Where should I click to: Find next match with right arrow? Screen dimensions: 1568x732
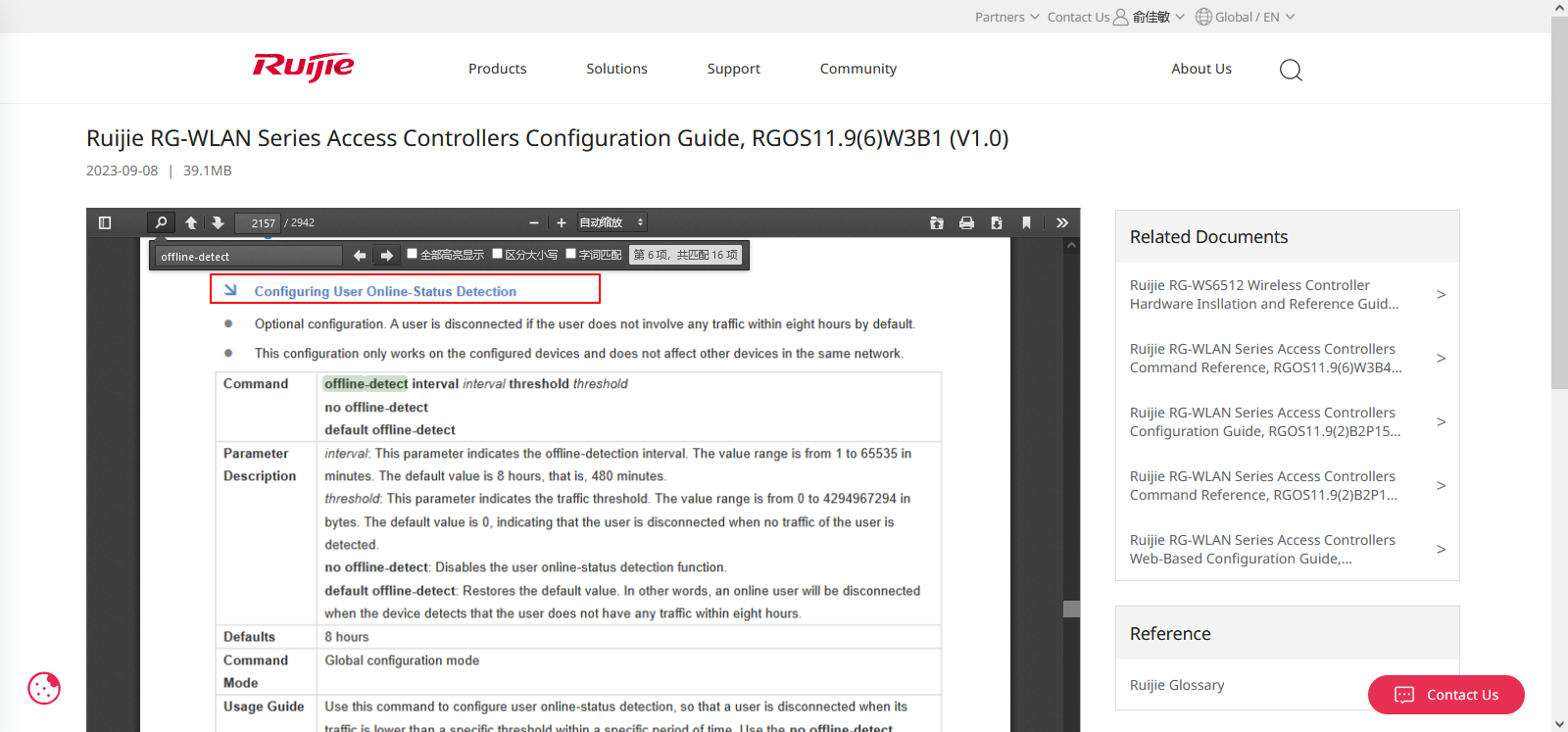tap(387, 256)
